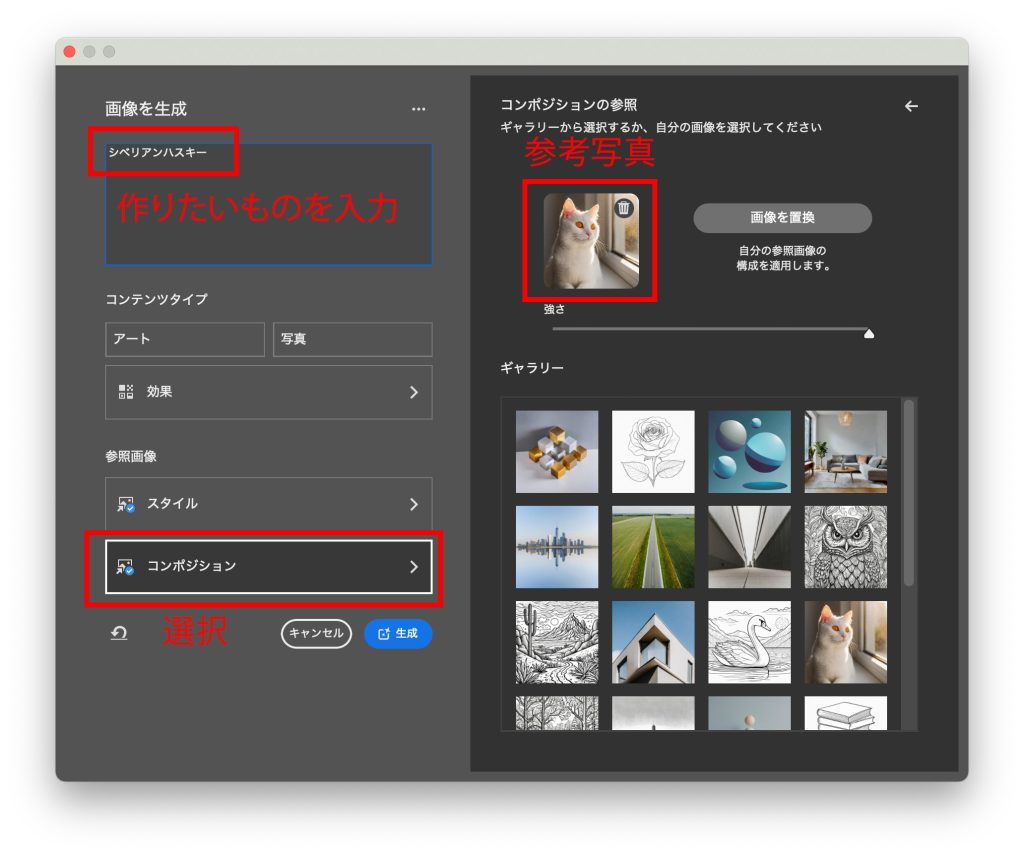
Task: Click the コンポジション reference image icon
Action: point(125,567)
